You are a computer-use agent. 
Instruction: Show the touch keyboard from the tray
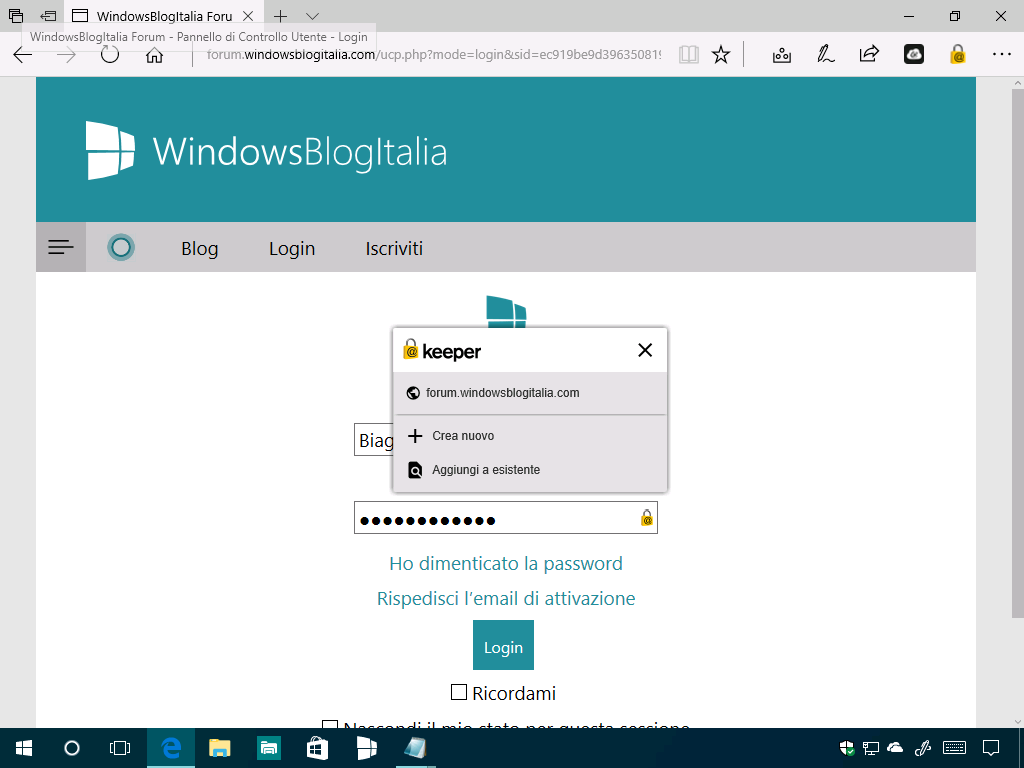(x=955, y=748)
